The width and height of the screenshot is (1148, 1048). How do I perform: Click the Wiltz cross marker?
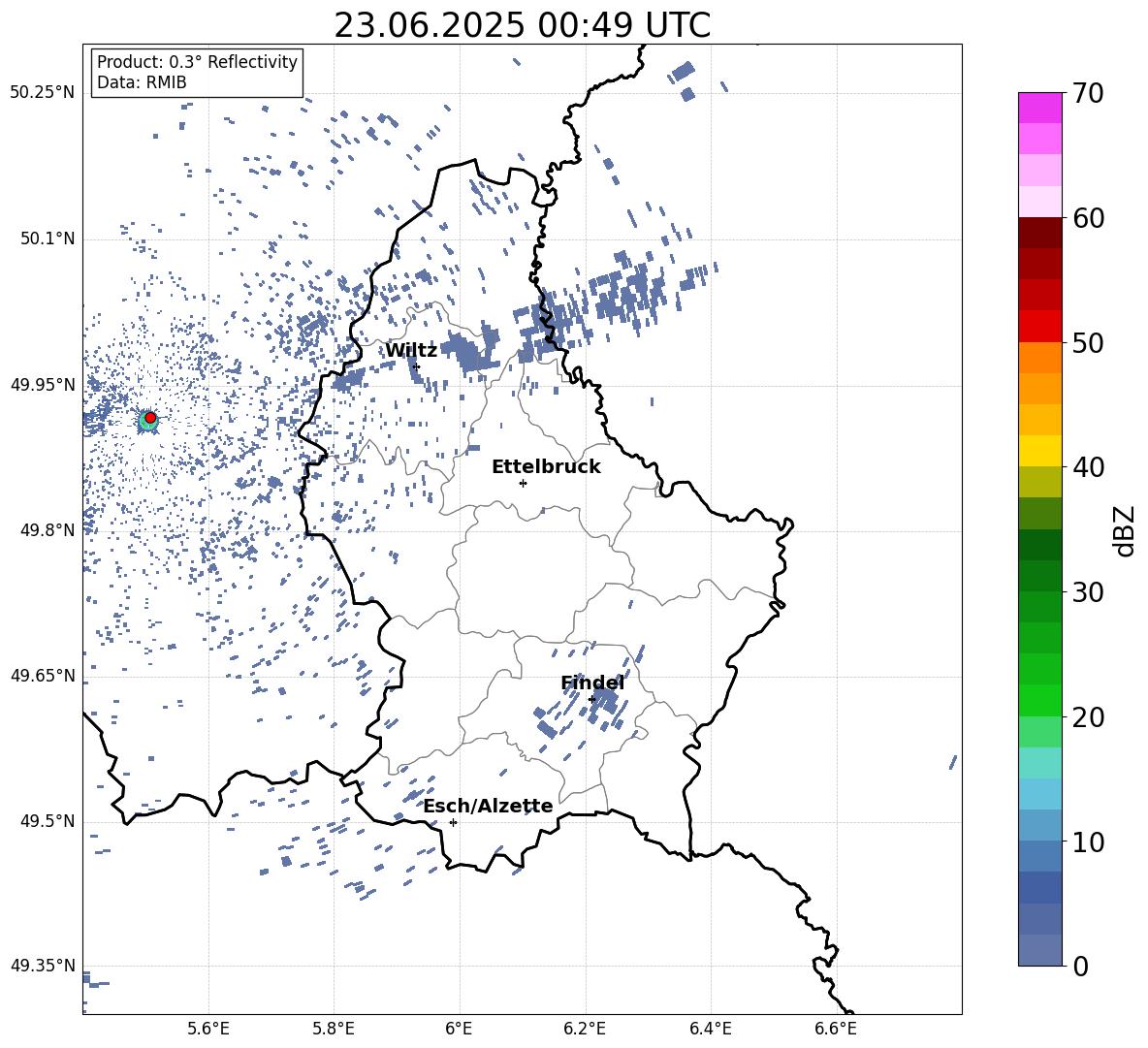416,366
